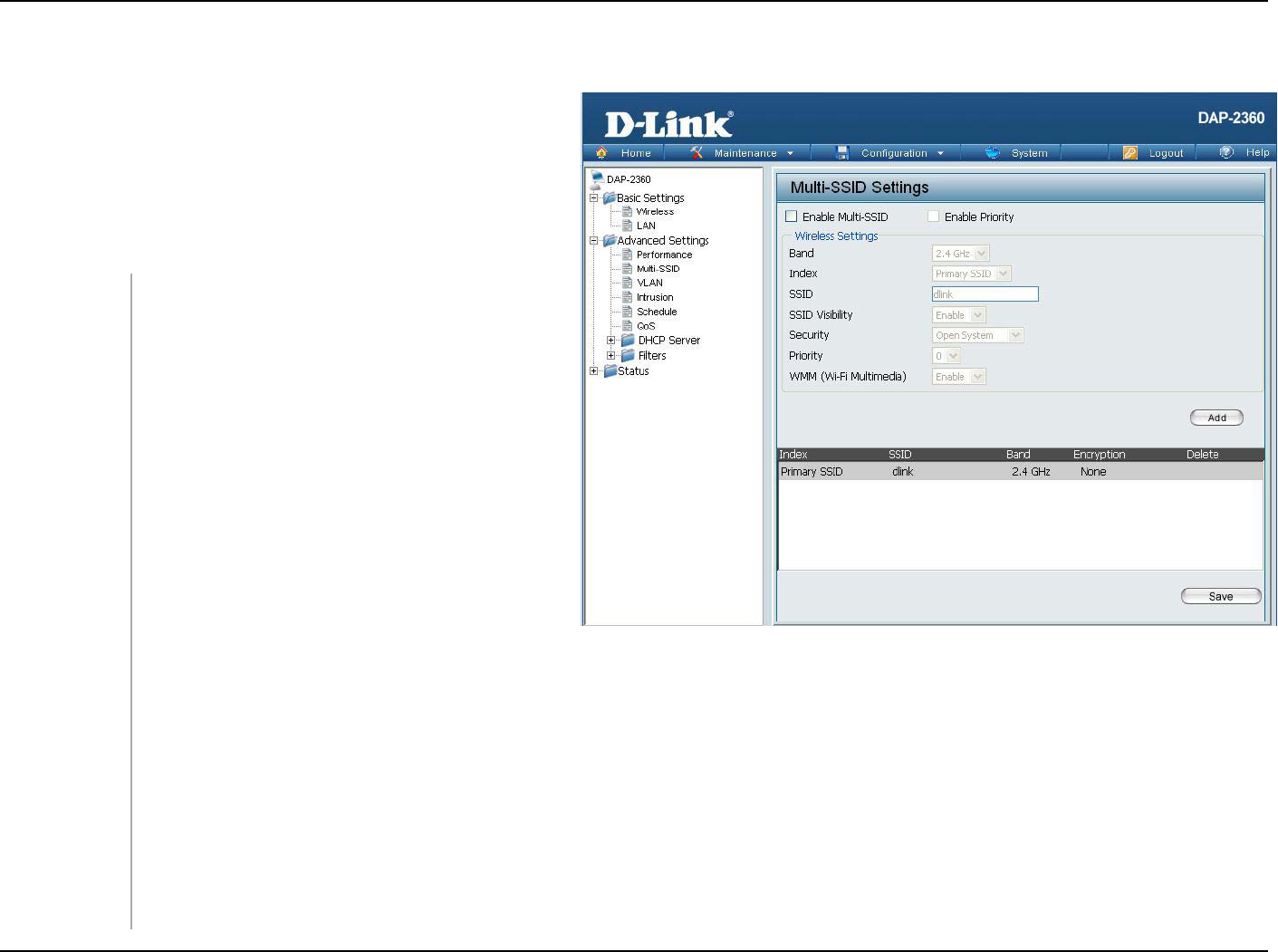Click the Band column header in the table
The image size is (1278, 952).
coord(1018,455)
